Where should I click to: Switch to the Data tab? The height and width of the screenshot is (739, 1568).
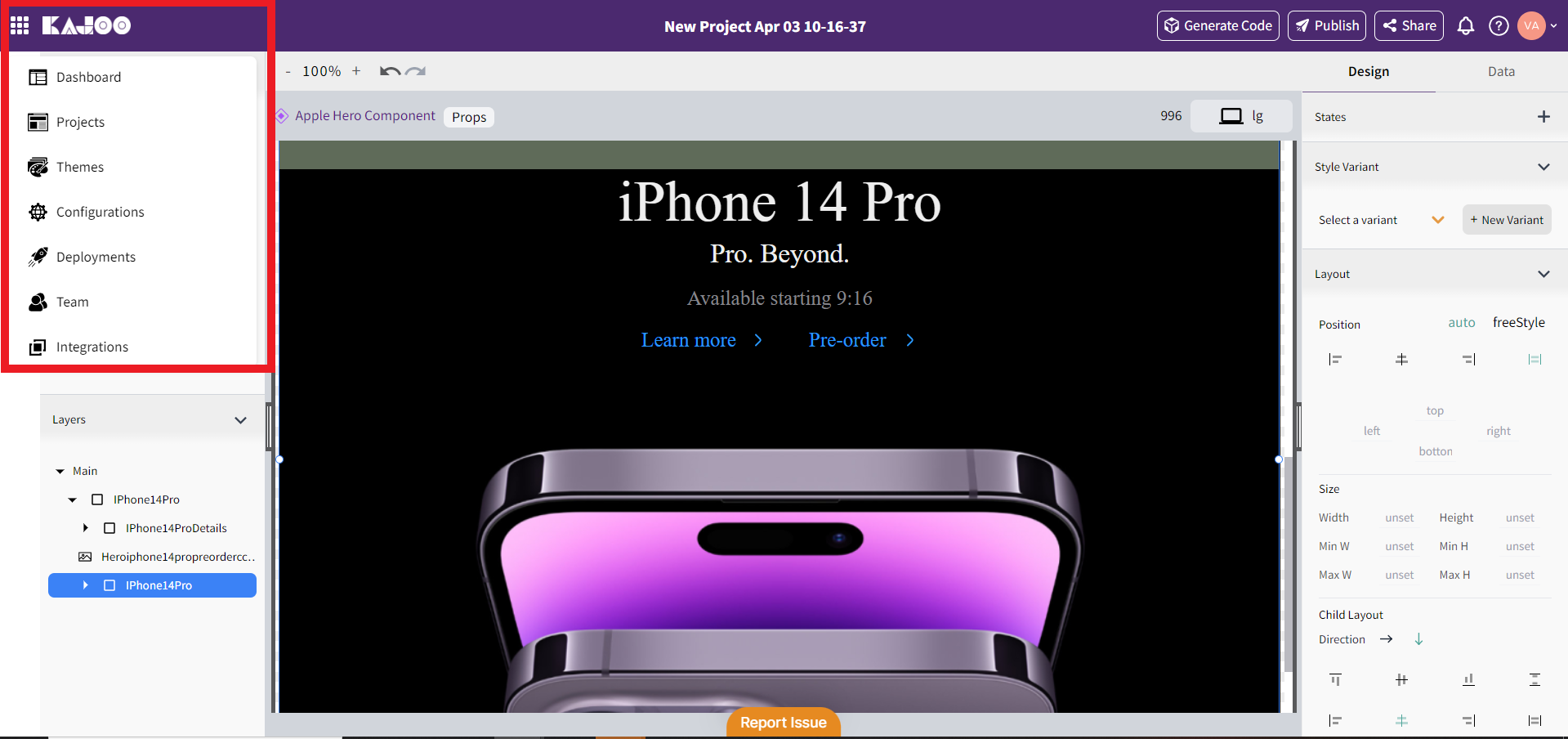pos(1501,72)
